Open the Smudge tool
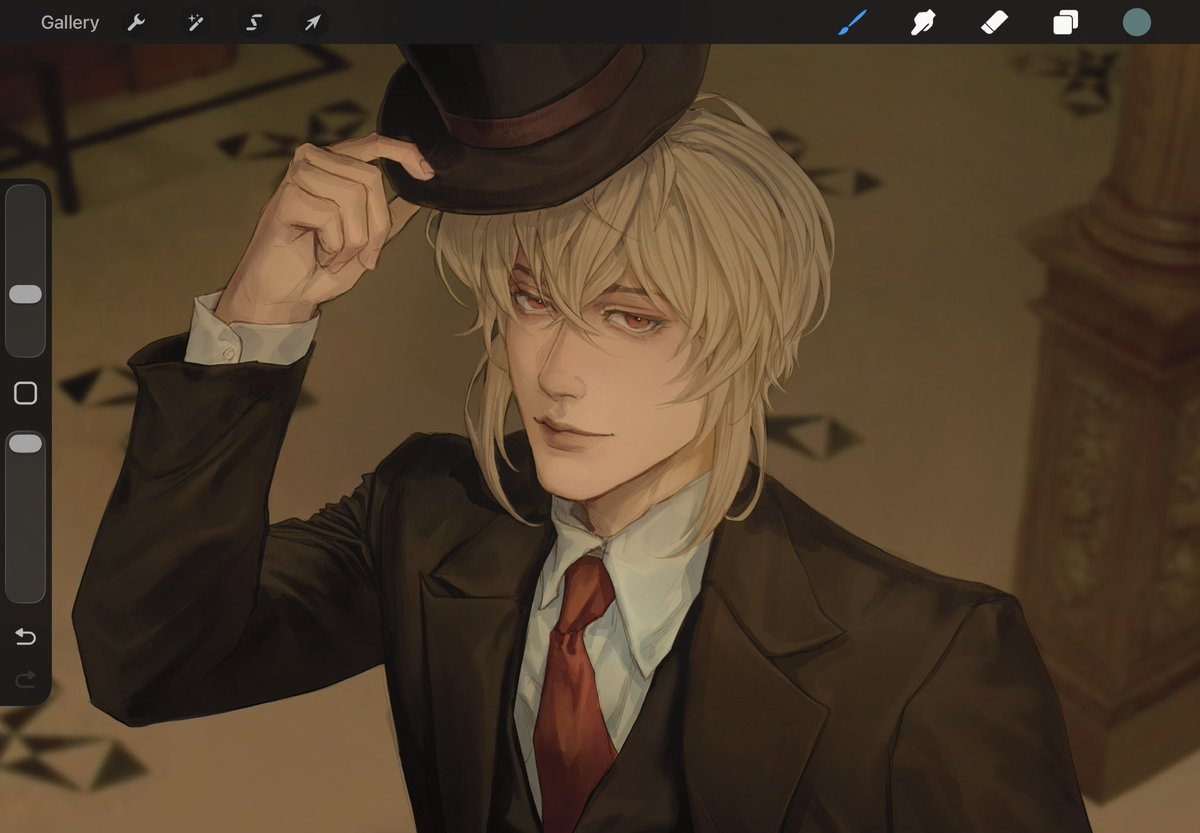Screen dimensions: 1200x833 pyautogui.click(x=922, y=21)
